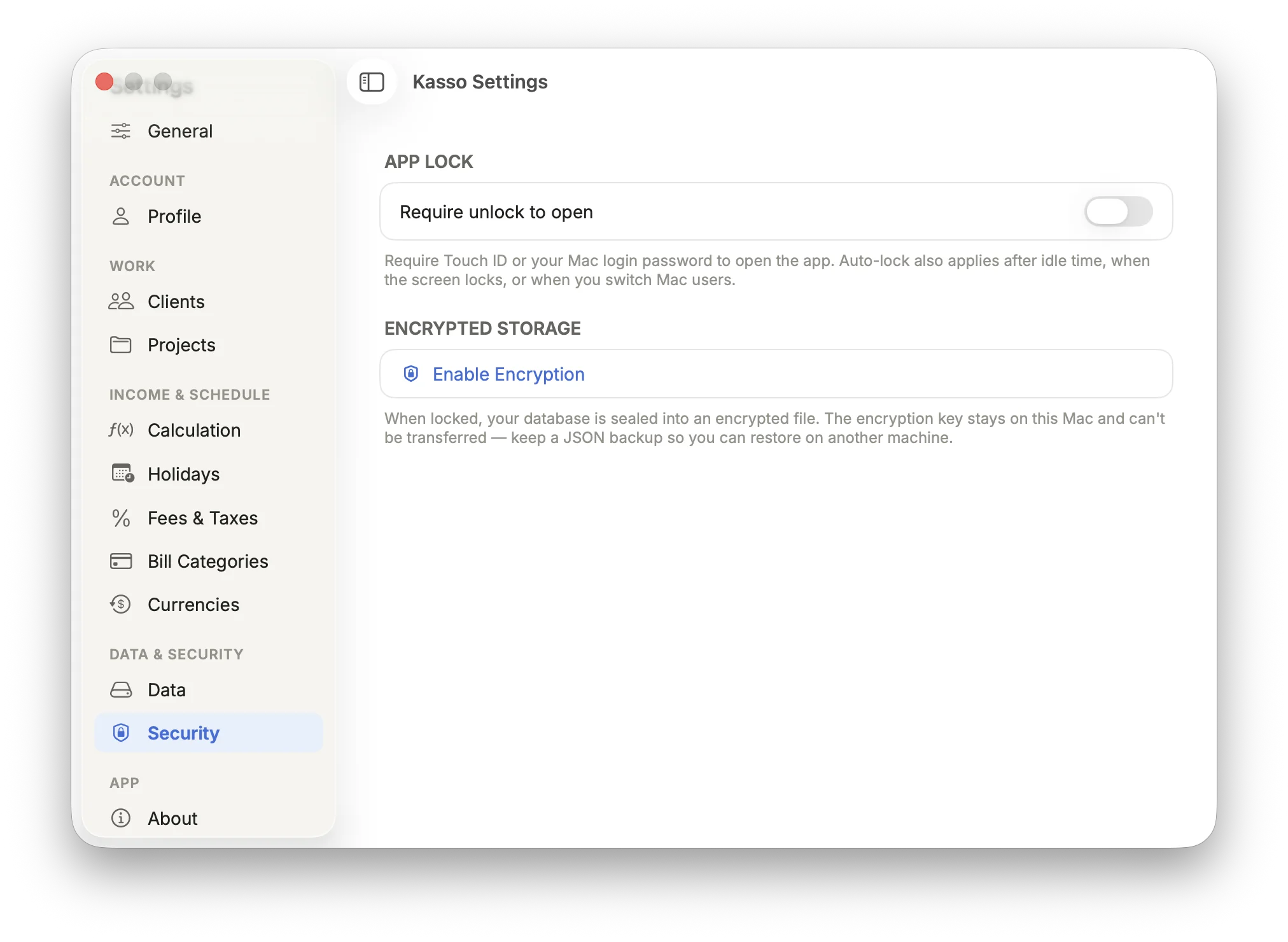The image size is (1288, 942).
Task: Open the About section
Action: click(209, 819)
